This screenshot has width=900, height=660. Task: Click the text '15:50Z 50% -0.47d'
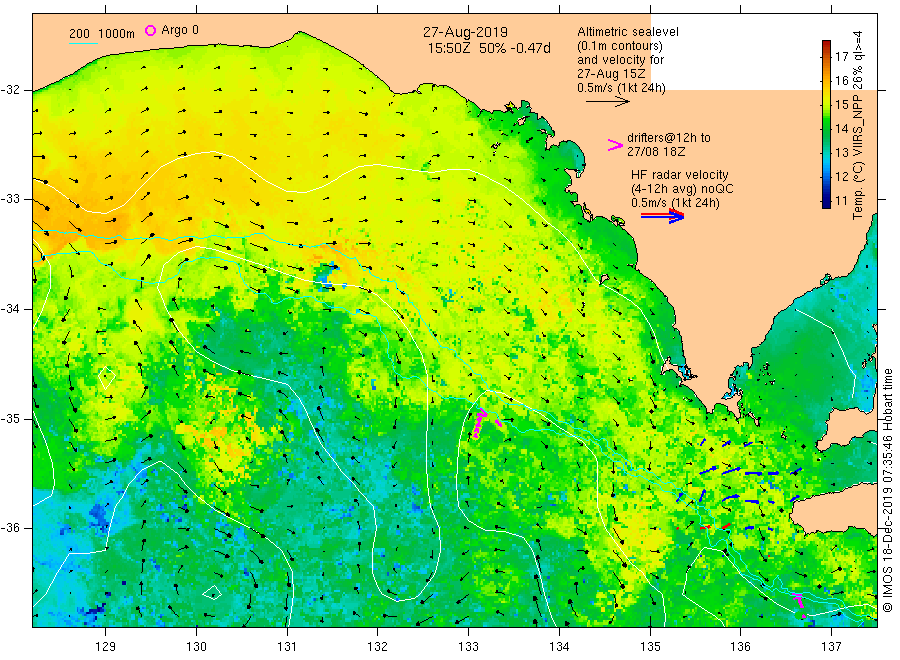[x=489, y=48]
